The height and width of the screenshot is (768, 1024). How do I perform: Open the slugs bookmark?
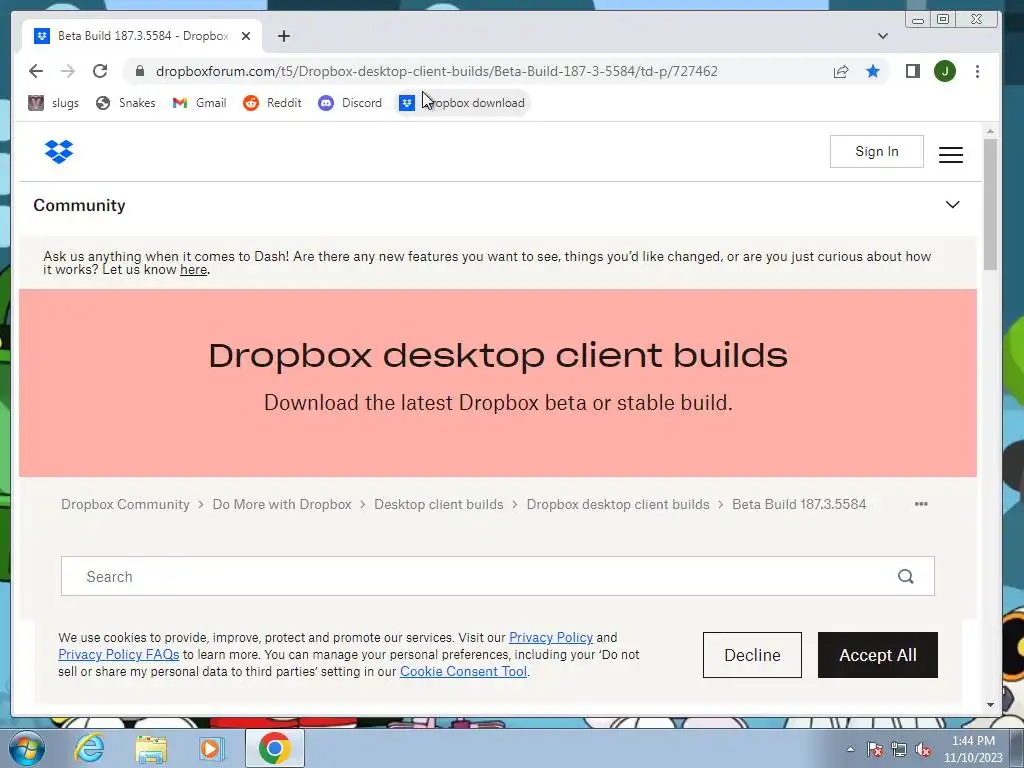tap(54, 103)
